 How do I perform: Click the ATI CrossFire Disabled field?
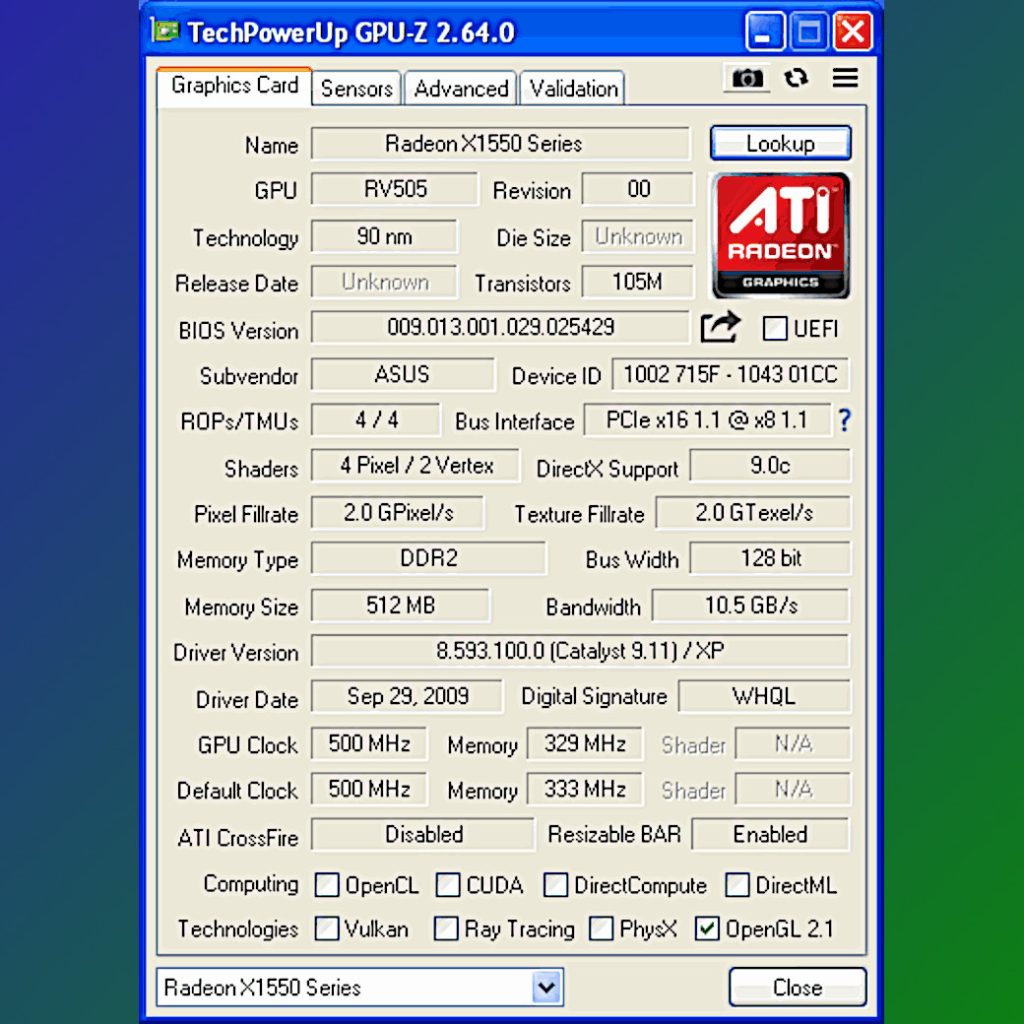(423, 835)
